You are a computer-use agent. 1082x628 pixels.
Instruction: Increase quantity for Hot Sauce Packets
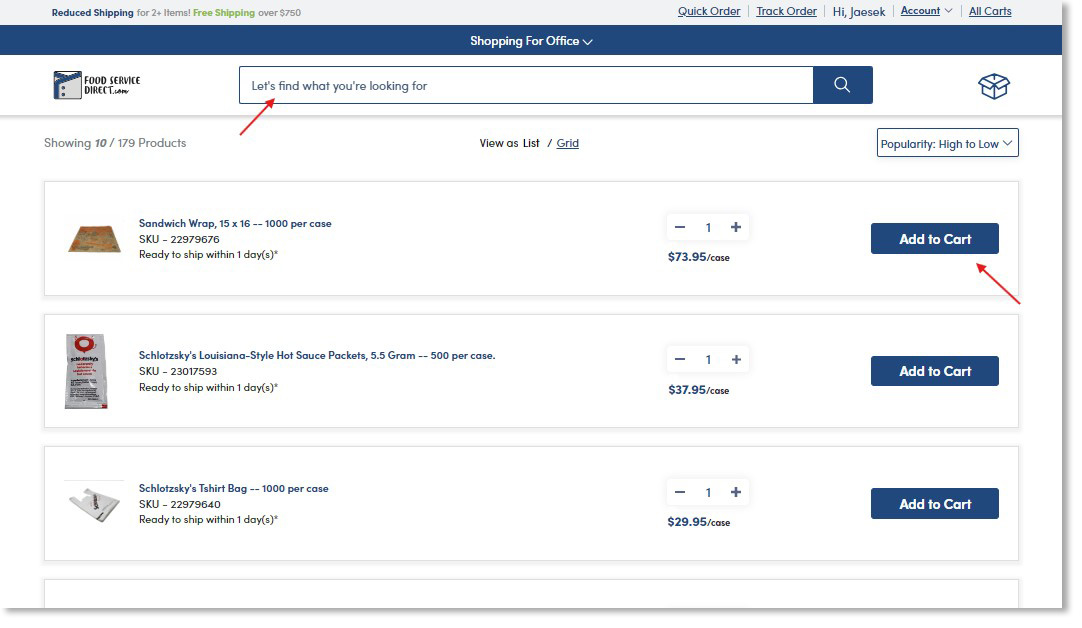(x=736, y=360)
